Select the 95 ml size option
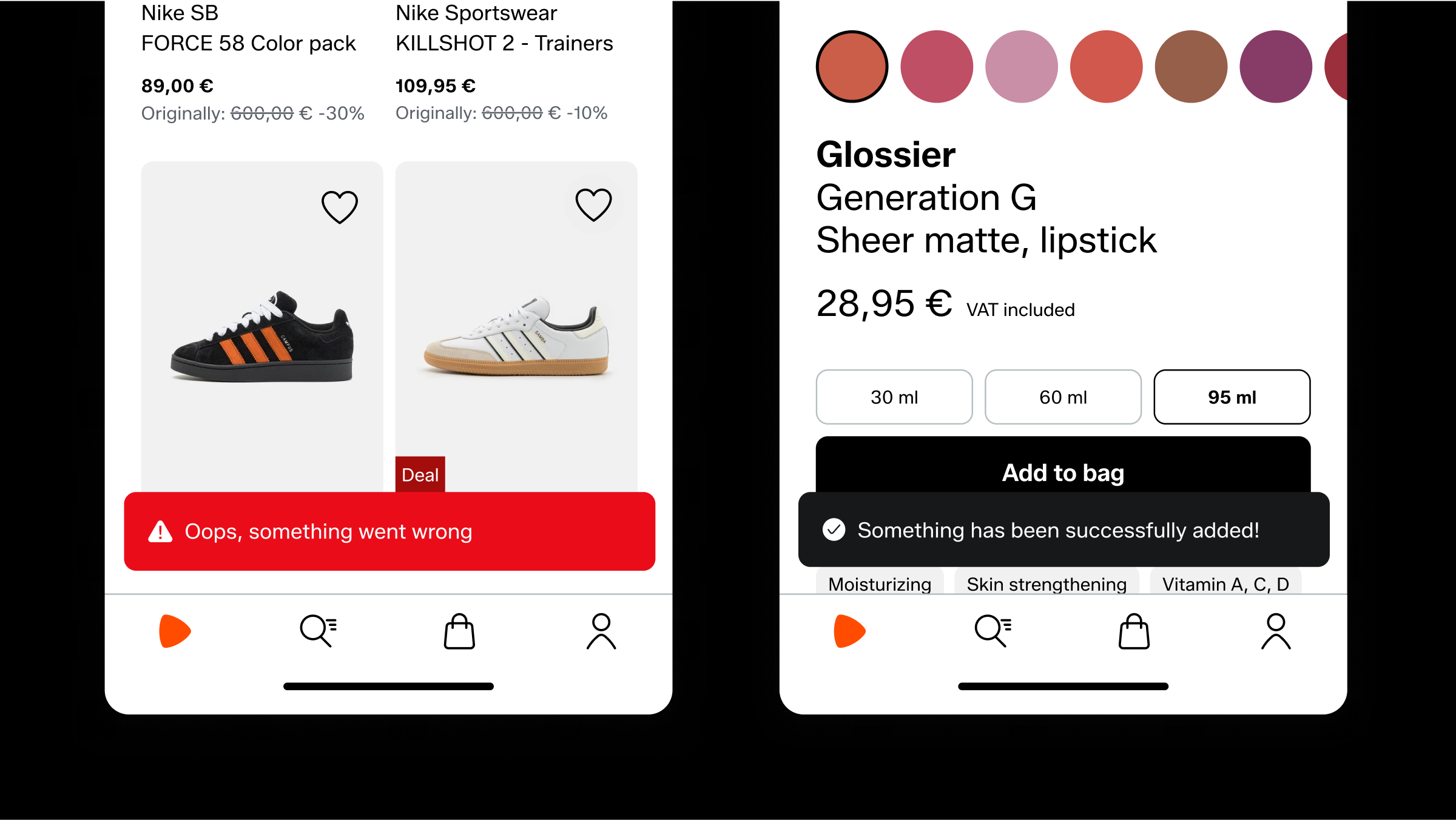Screen dimensions: 1456x820 [x=1232, y=397]
